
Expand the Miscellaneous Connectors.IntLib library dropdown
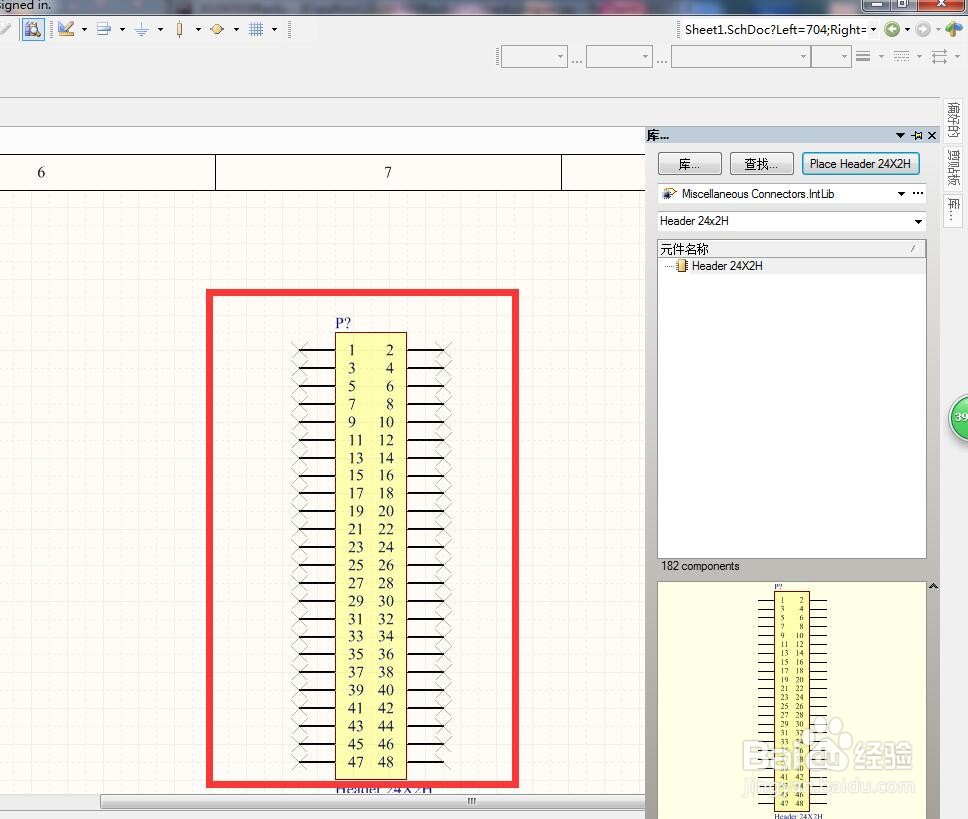click(901, 194)
